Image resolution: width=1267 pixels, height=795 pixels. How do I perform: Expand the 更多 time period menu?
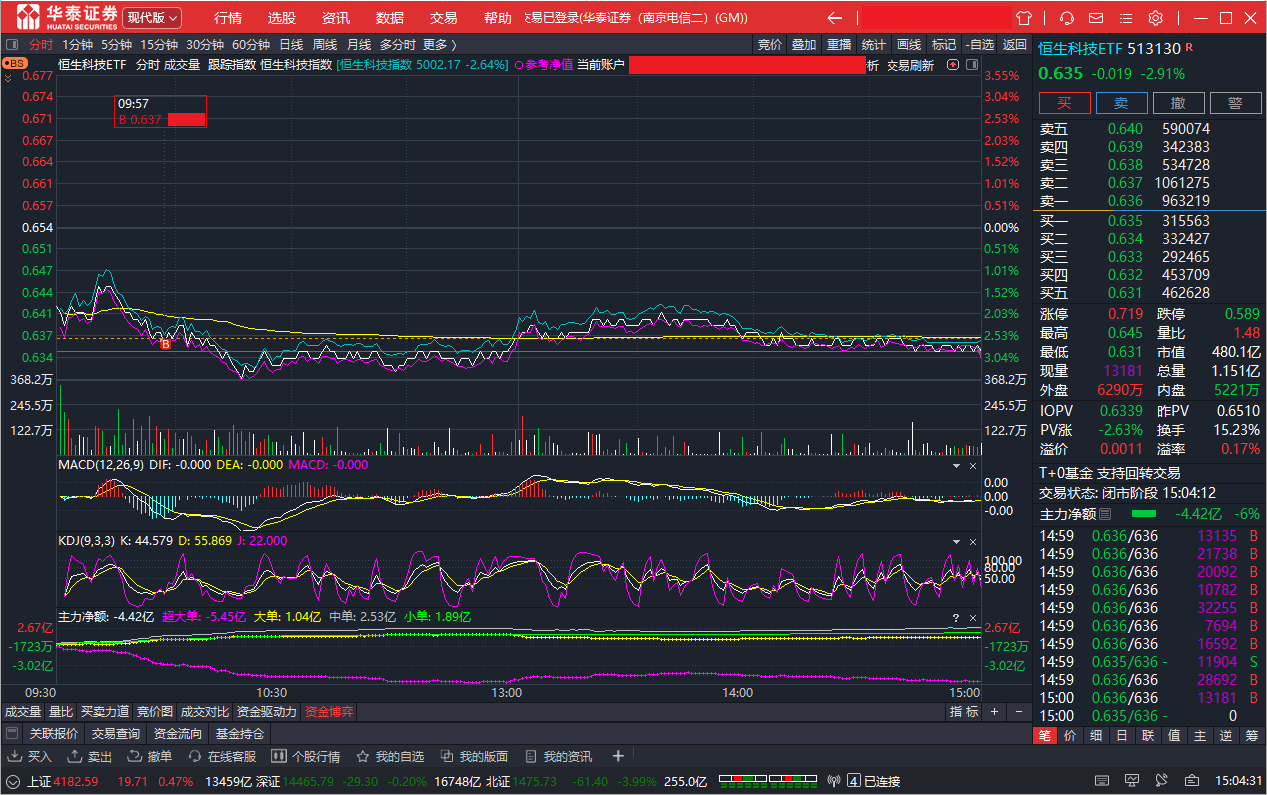point(440,44)
